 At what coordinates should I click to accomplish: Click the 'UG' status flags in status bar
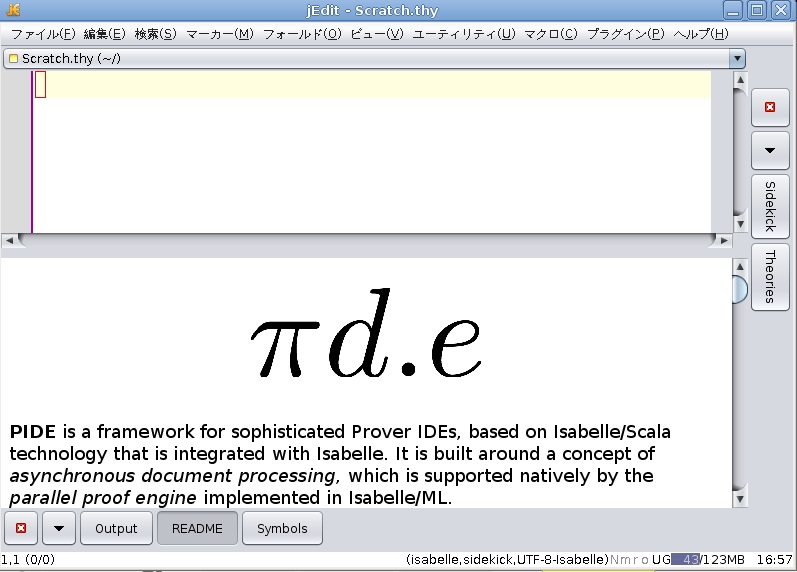click(x=661, y=560)
